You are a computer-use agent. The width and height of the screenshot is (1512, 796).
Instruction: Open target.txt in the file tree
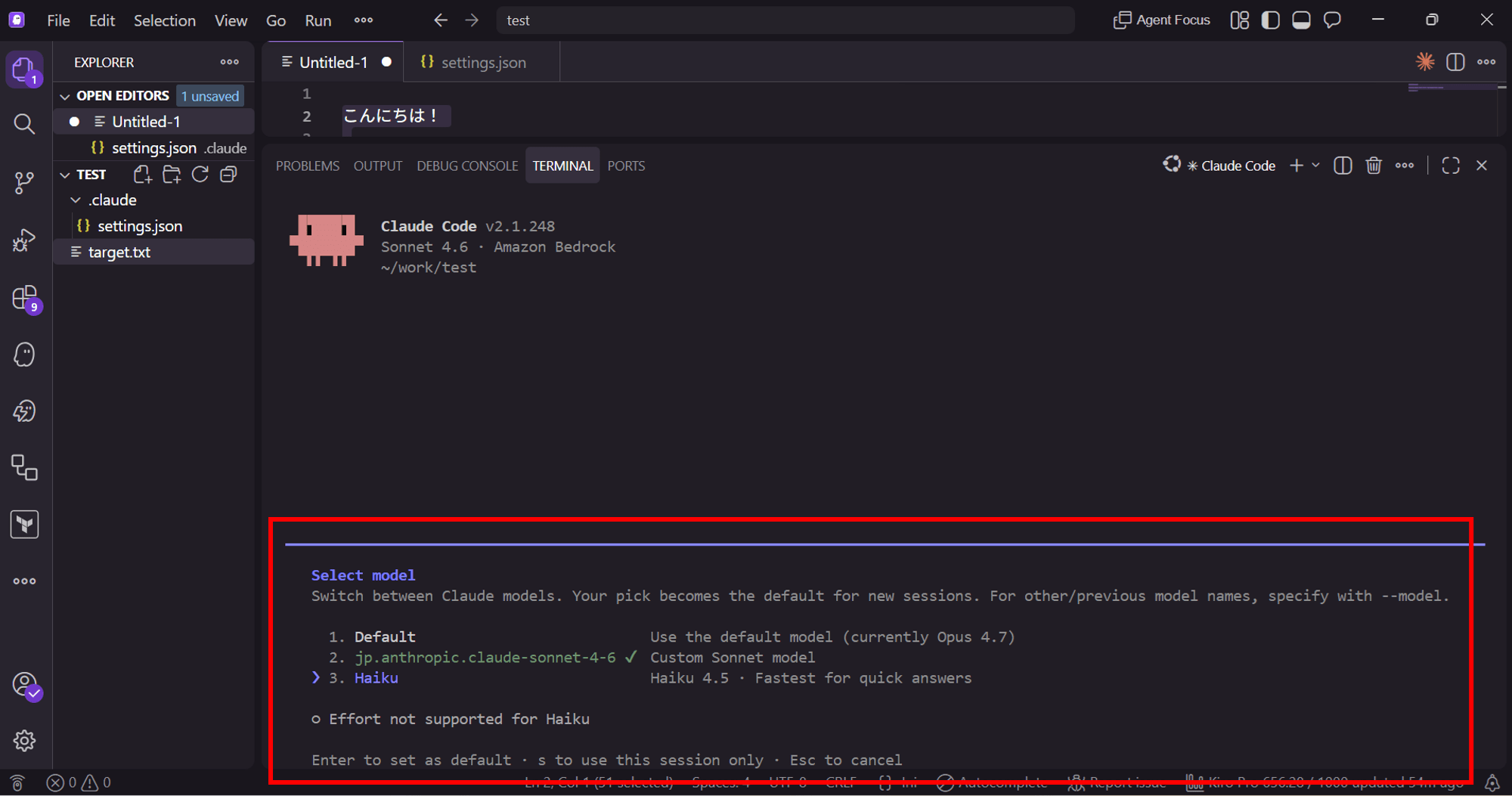pyautogui.click(x=153, y=252)
